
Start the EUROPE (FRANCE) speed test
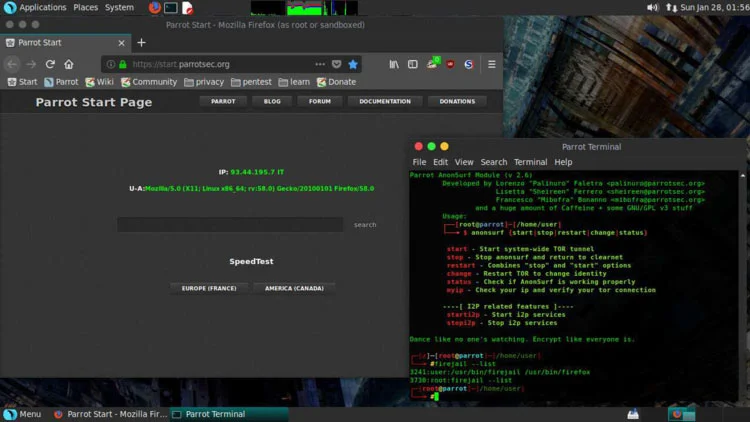(x=208, y=288)
